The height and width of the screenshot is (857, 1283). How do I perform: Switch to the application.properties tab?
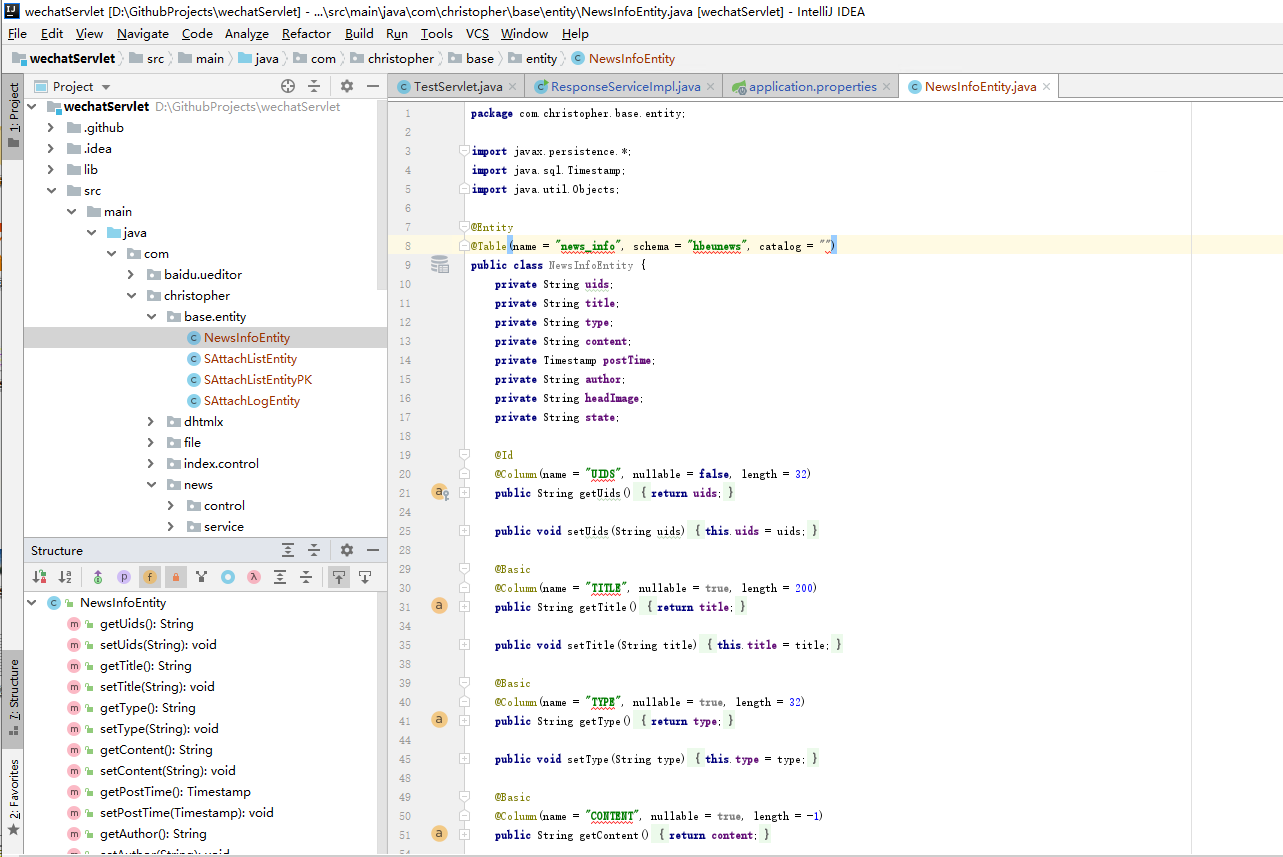810,86
